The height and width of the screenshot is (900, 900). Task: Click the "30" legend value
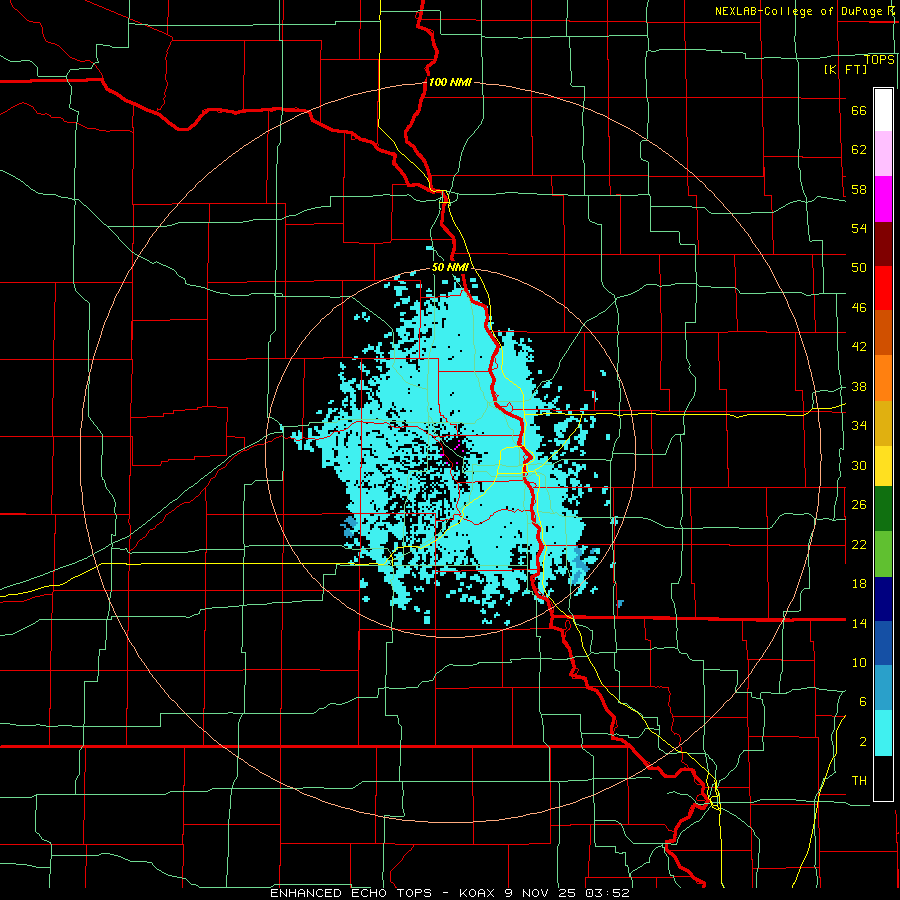pos(859,465)
